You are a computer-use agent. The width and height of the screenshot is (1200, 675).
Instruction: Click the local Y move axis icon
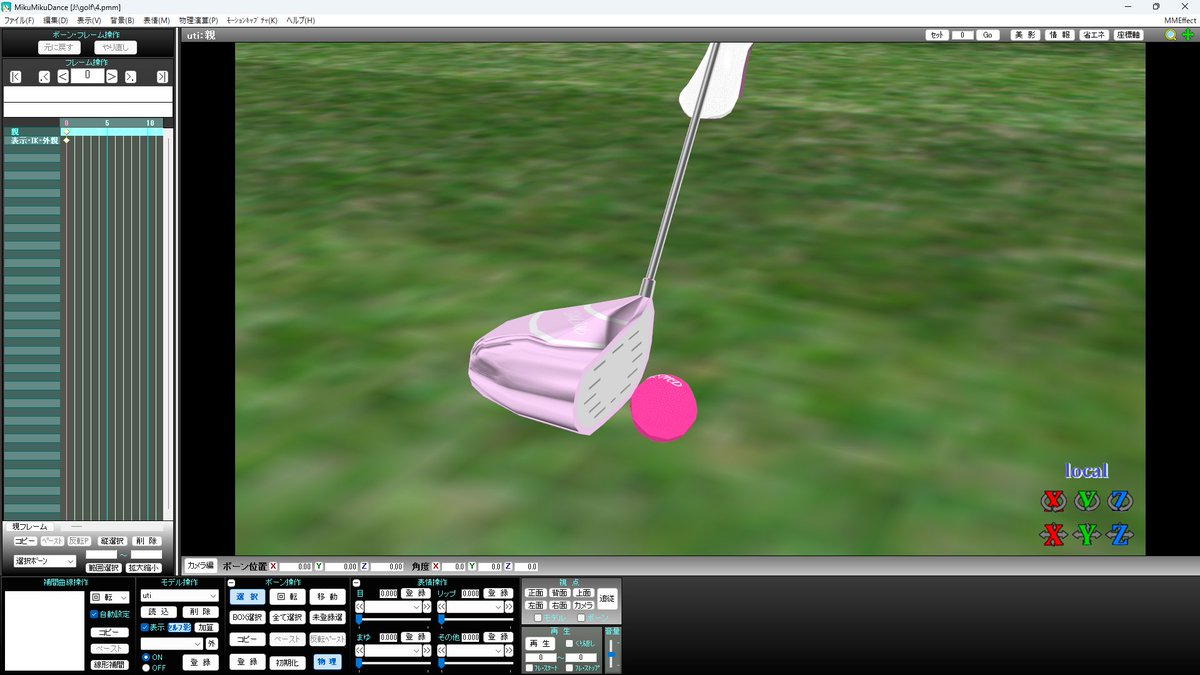coord(1087,534)
